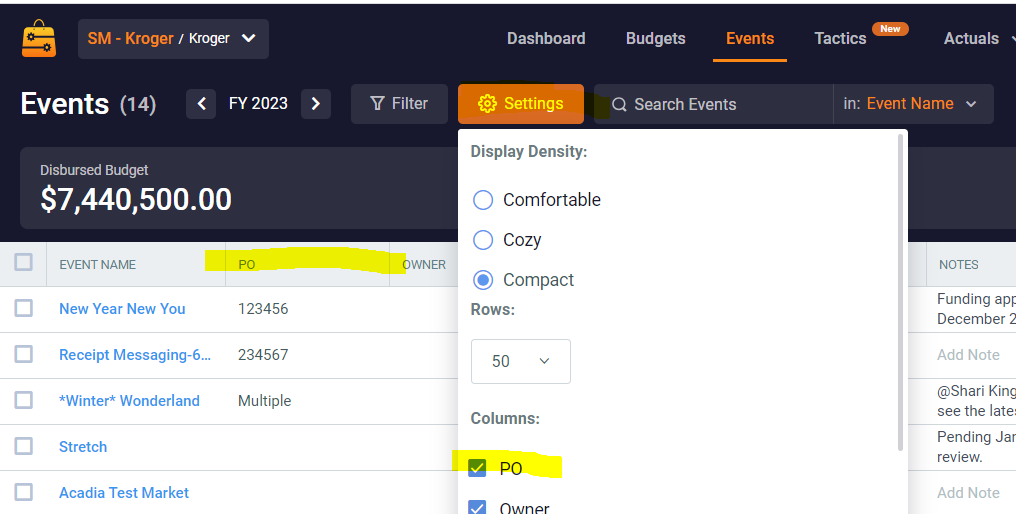Go to the Dashboard tab
The image size is (1016, 514).
click(x=546, y=39)
